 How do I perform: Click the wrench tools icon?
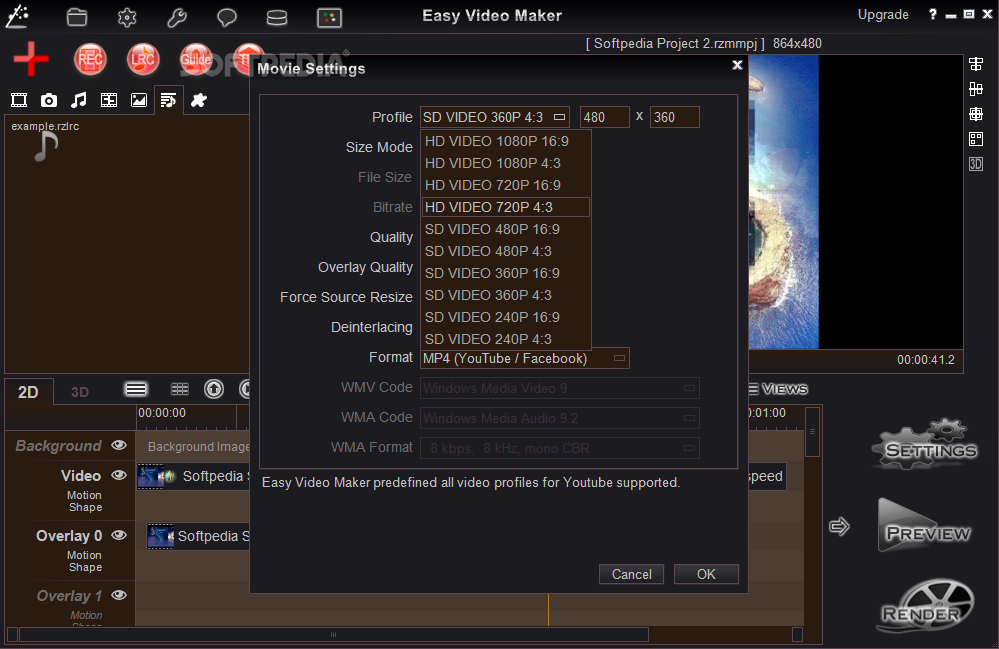tap(176, 17)
